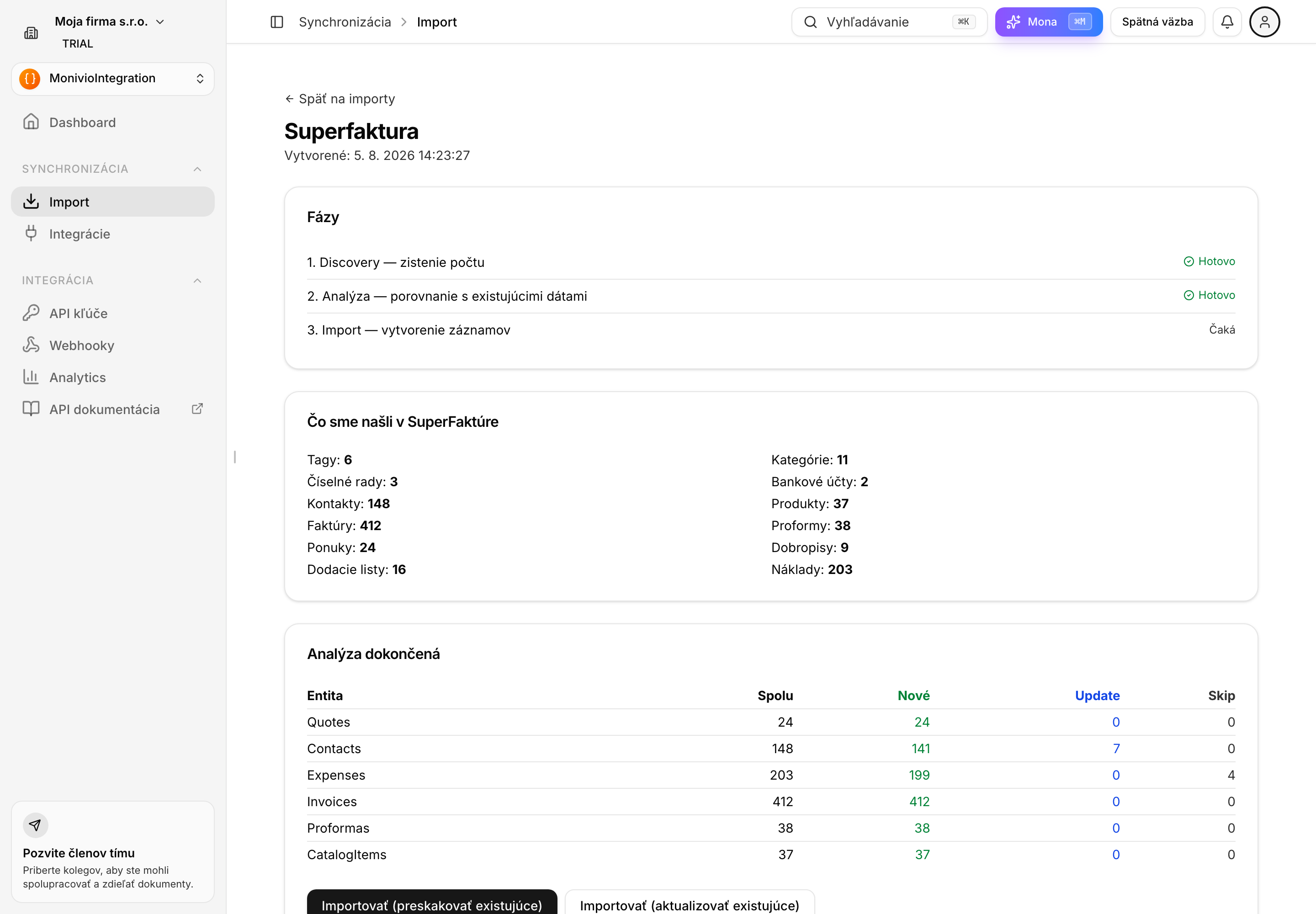Screen dimensions: 1316x914
Task: Click the API kľúče key icon
Action: pos(31,313)
